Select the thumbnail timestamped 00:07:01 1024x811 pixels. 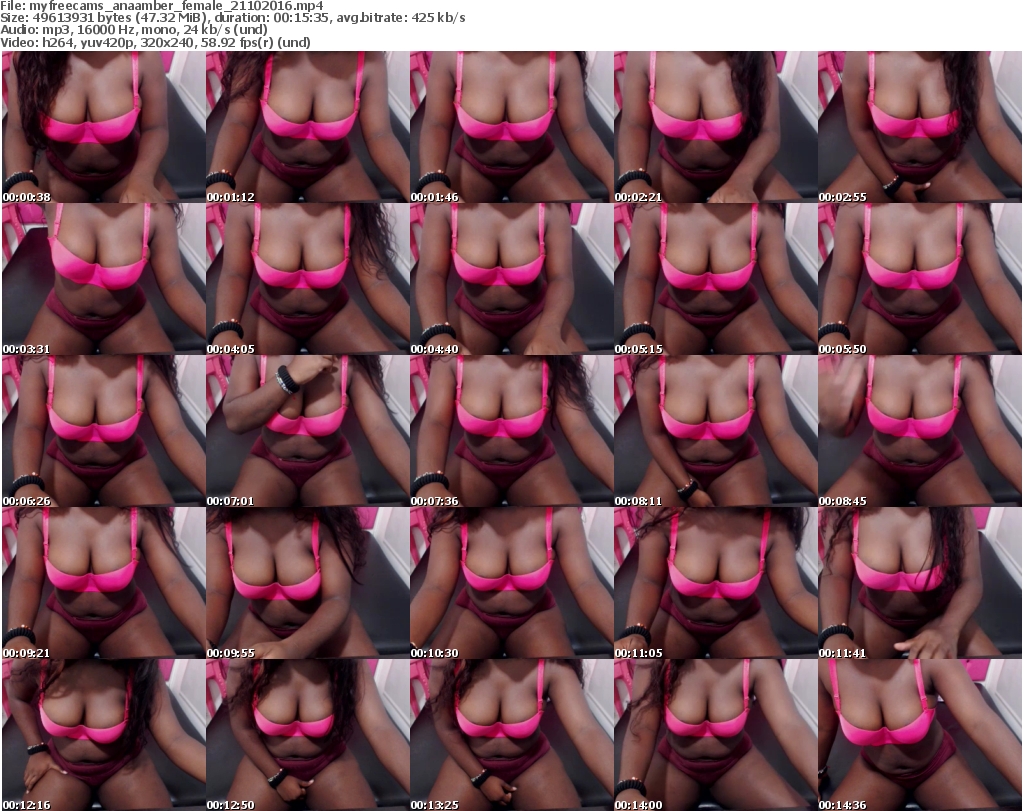point(308,431)
